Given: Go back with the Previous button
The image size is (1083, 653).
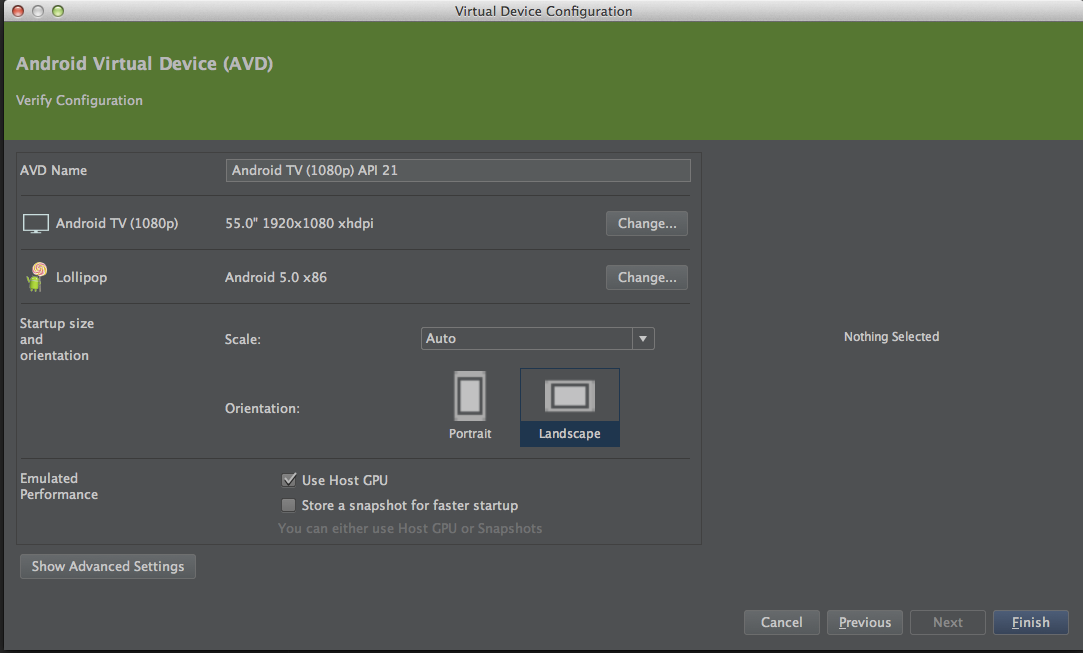Looking at the screenshot, I should [865, 622].
